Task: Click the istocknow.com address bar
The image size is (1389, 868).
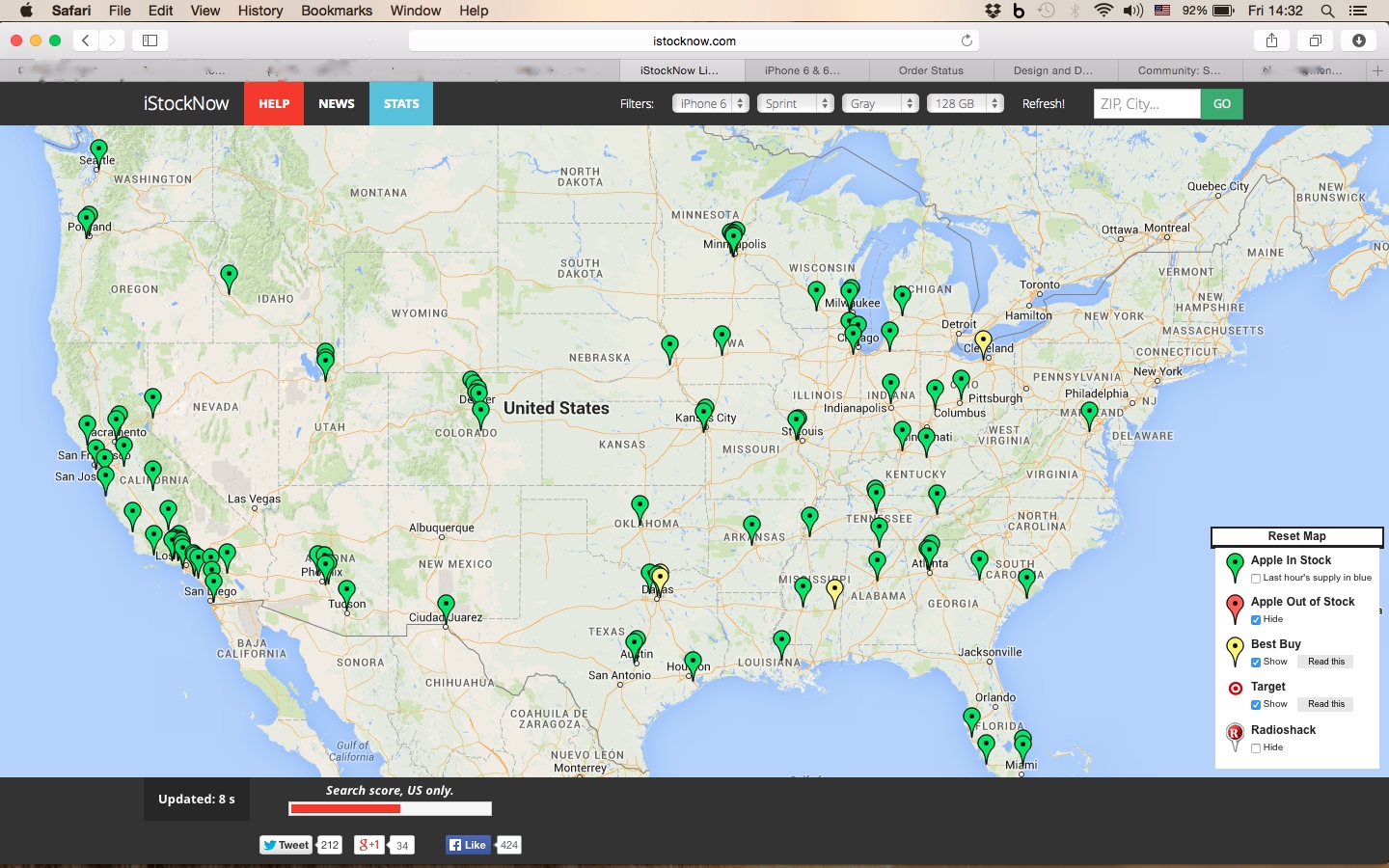Action: point(694,41)
